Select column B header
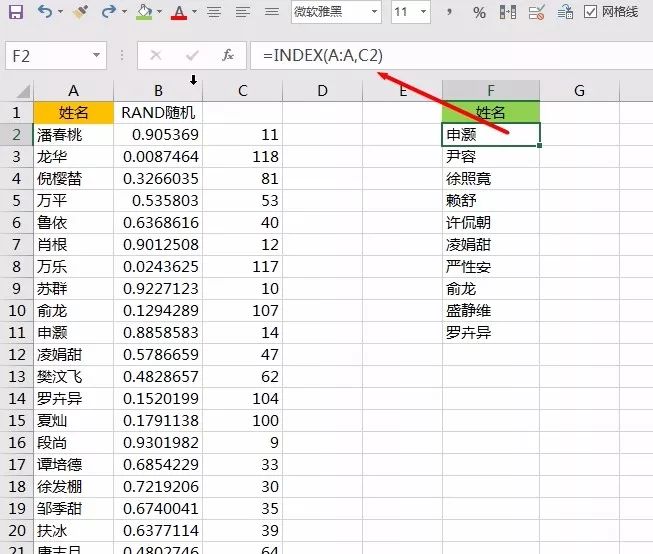 pos(158,90)
